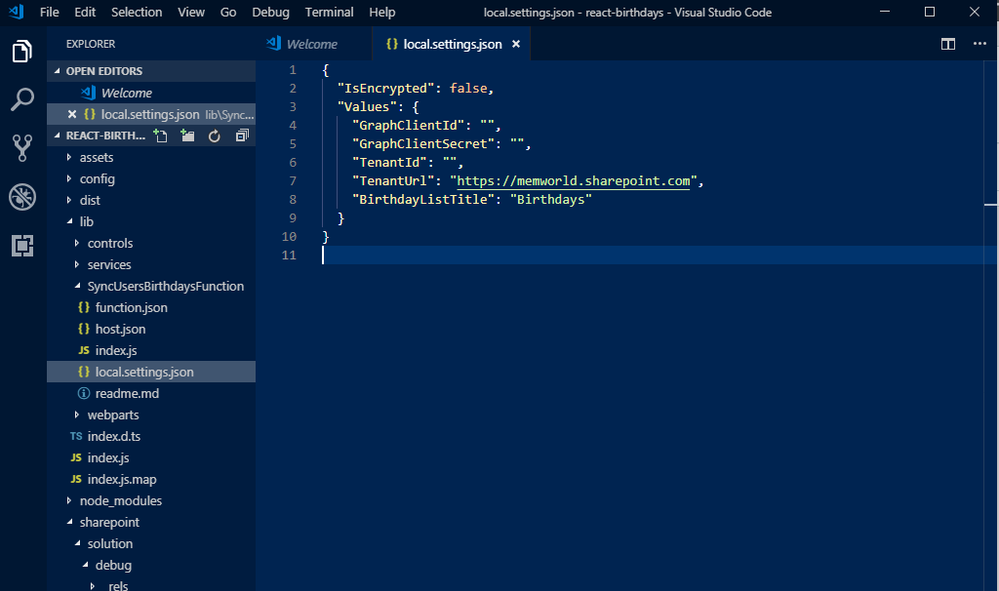
Task: Collapse all folders in explorer
Action: (x=242, y=136)
